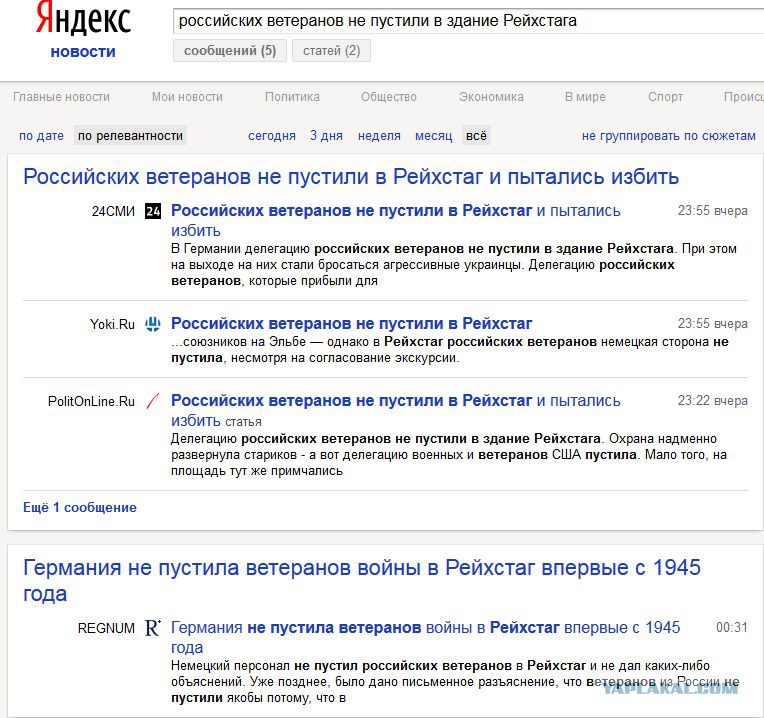Click the 00:31 timestamp
The height and width of the screenshot is (718, 764).
(731, 627)
